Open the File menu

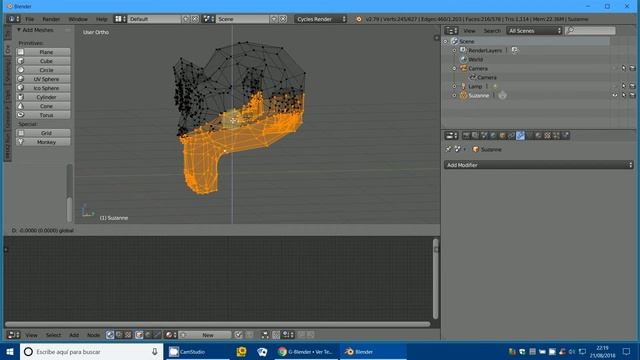(x=29, y=19)
